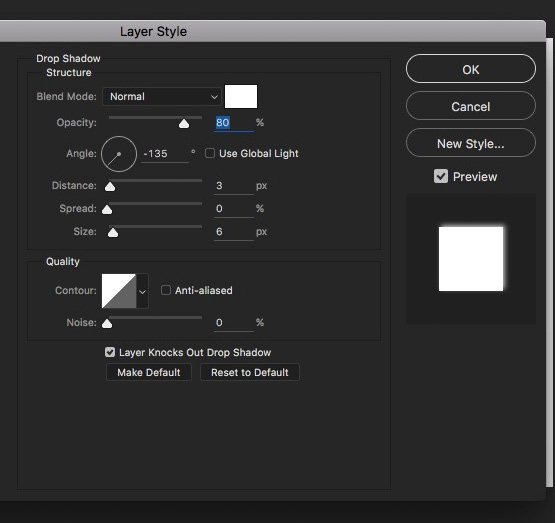Click the Cancel button
Viewport: 555px width, 523px height.
[x=471, y=106]
